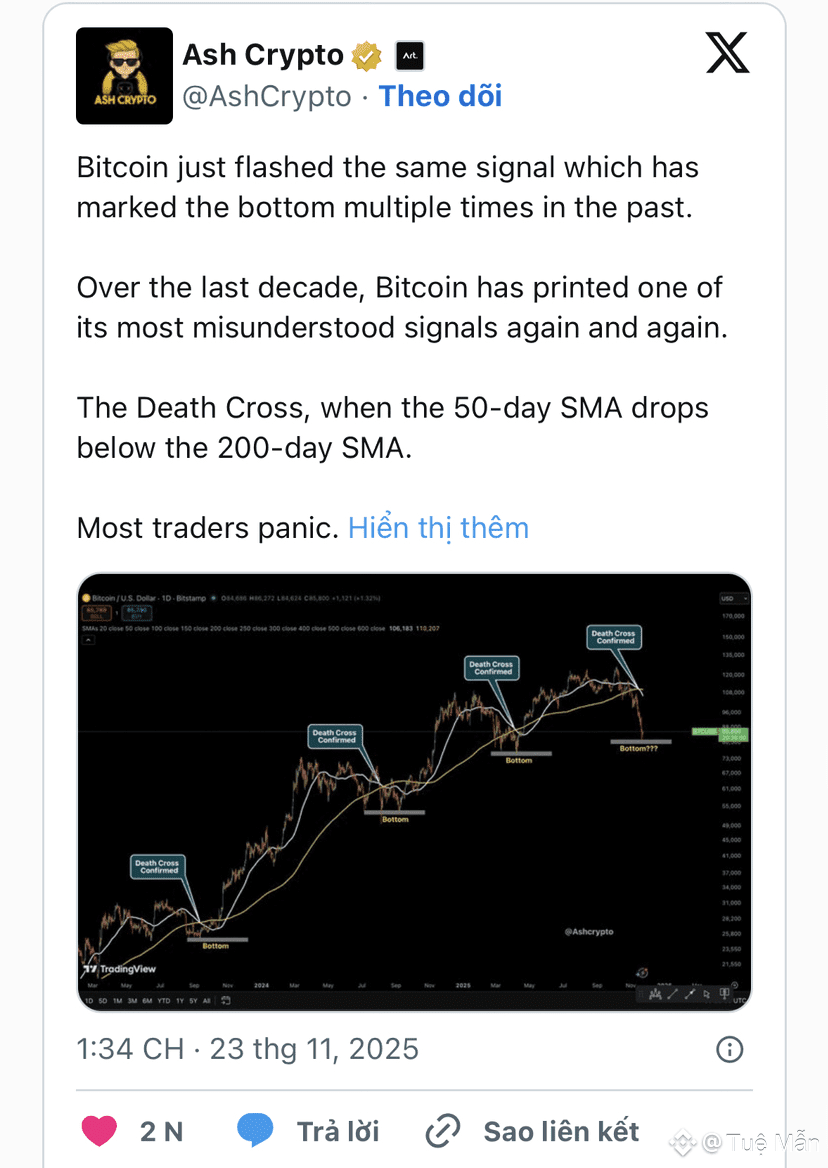Click the black affiliate badge beside name

(x=409, y=56)
